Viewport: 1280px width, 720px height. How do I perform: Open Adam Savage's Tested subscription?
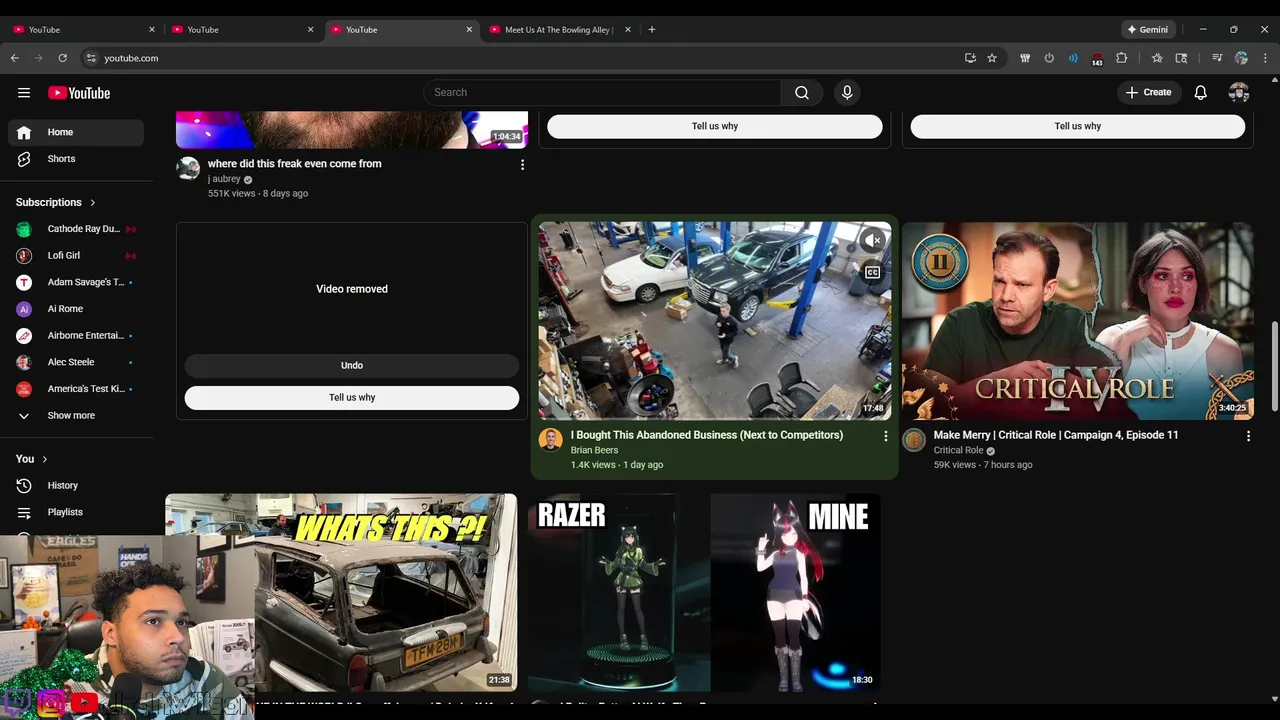76,282
